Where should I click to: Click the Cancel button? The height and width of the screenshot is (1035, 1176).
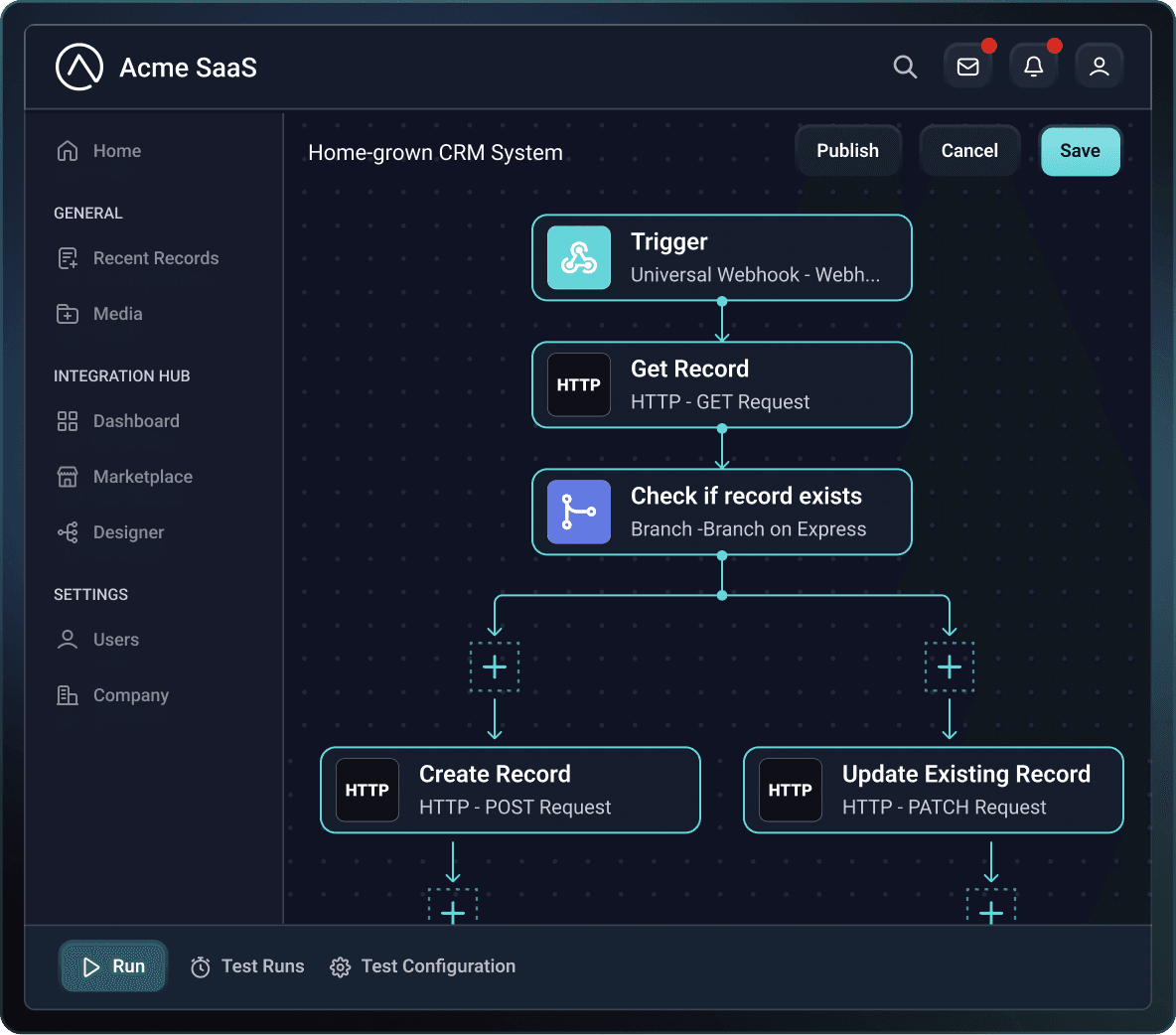(969, 151)
